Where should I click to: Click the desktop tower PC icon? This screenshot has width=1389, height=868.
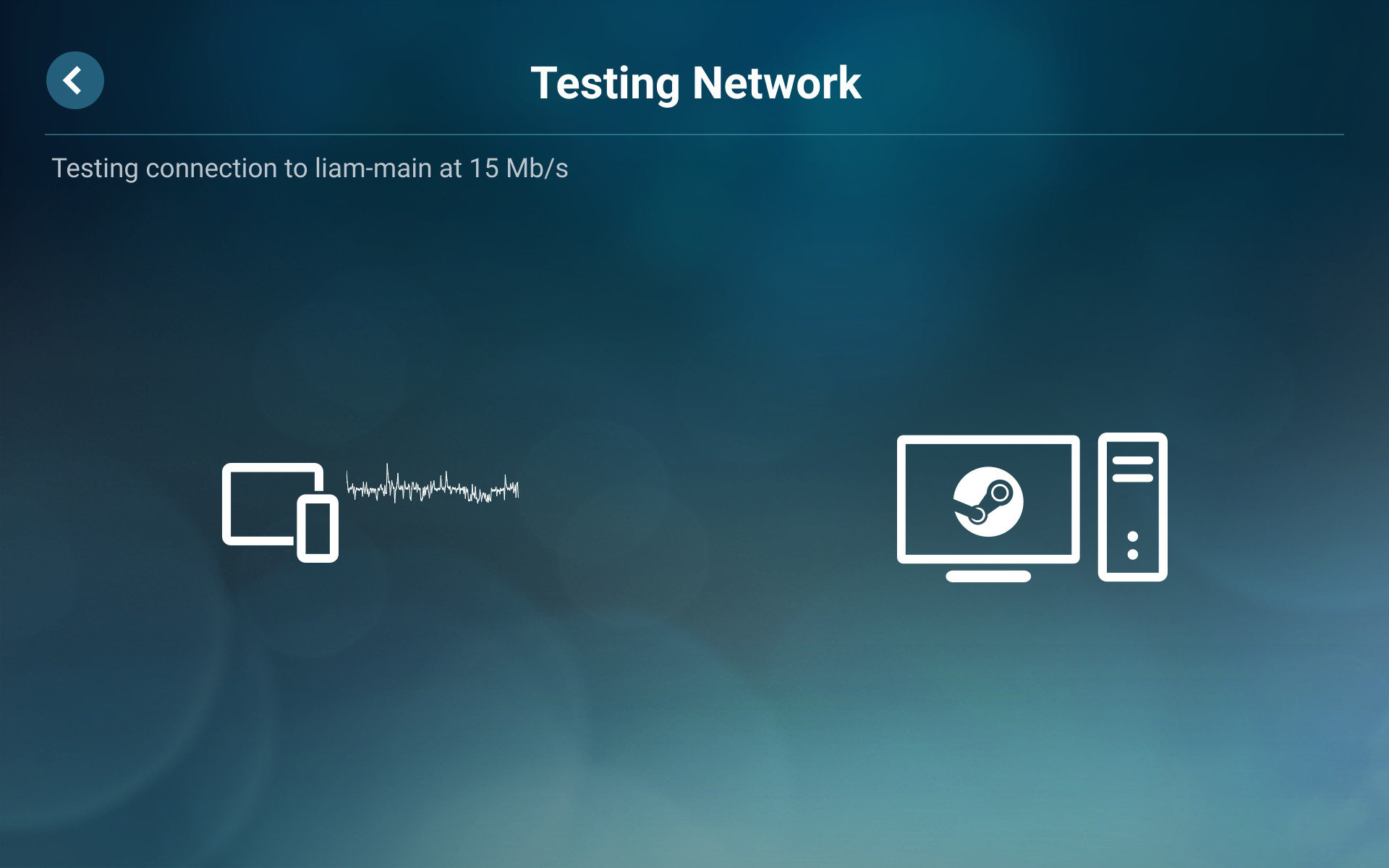[x=1132, y=507]
